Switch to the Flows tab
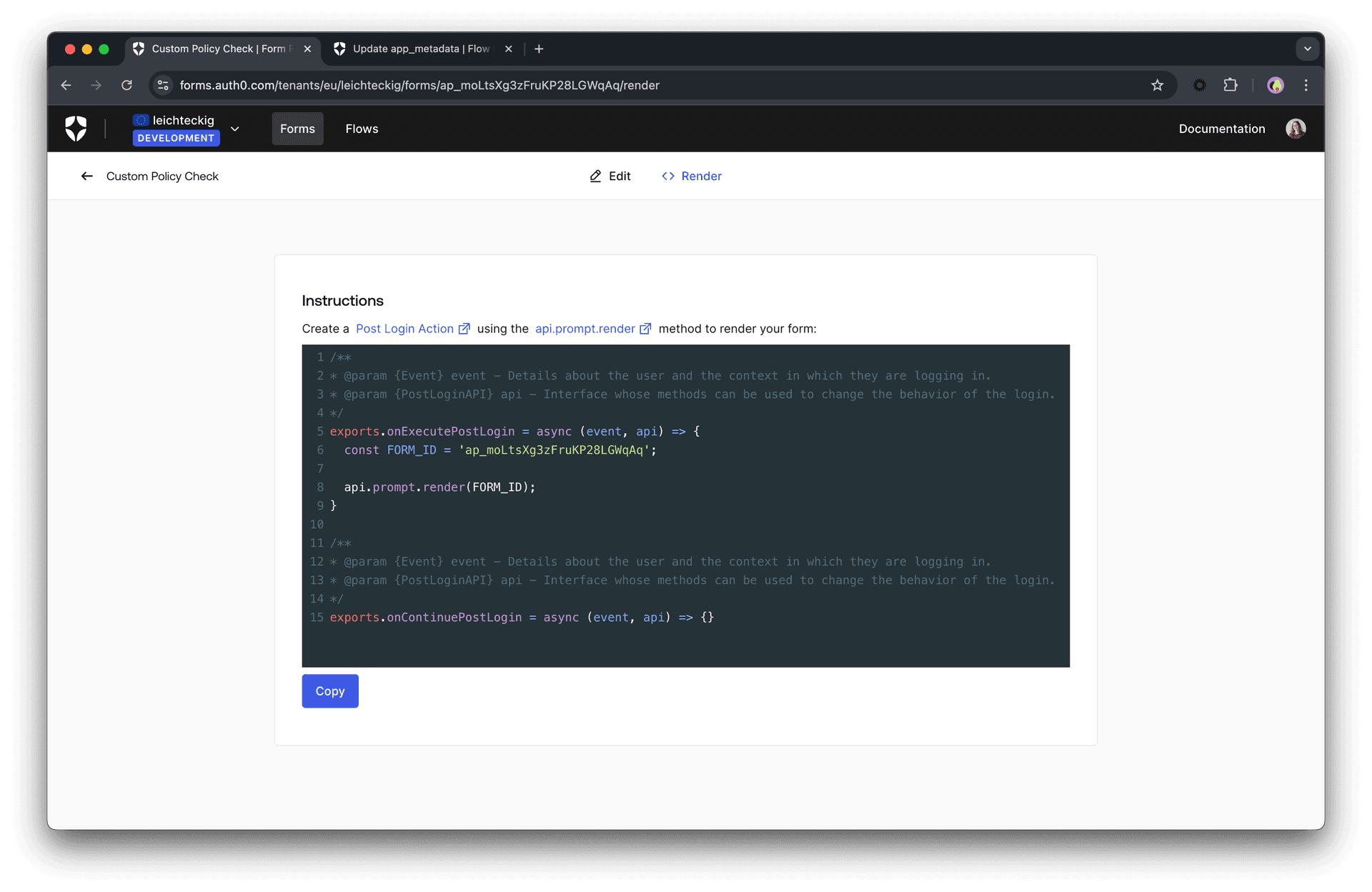Viewport: 1372px width, 892px height. click(362, 129)
